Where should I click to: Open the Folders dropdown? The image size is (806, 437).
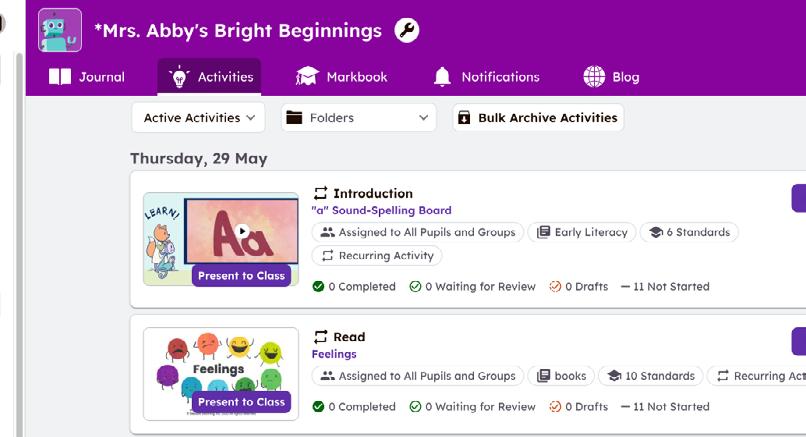point(358,118)
